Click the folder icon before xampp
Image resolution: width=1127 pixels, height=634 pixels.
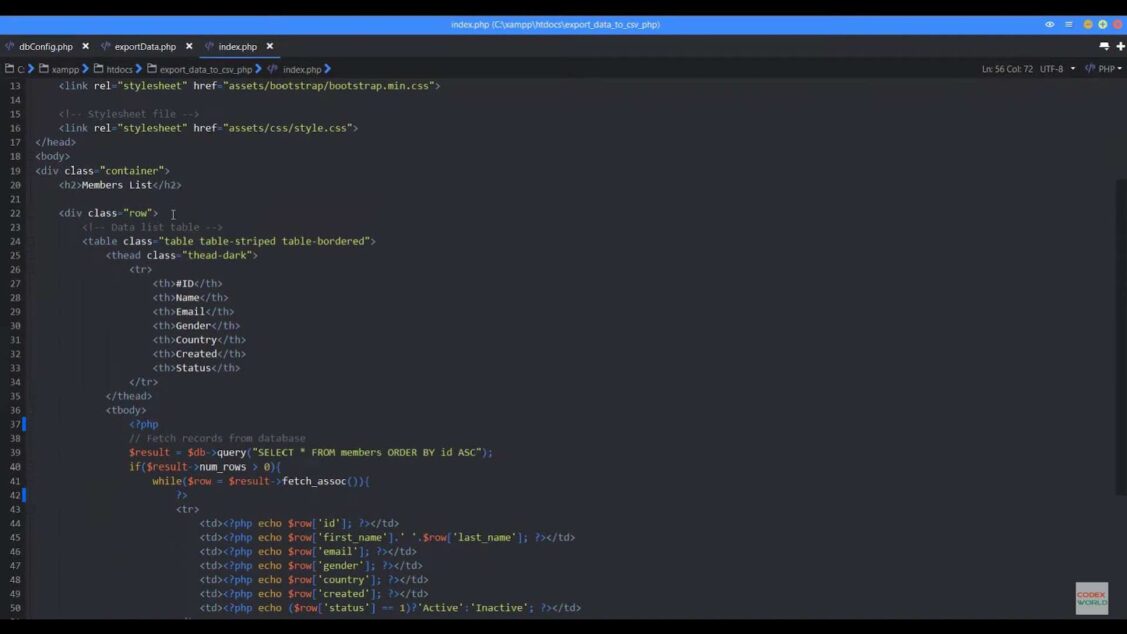tap(44, 69)
